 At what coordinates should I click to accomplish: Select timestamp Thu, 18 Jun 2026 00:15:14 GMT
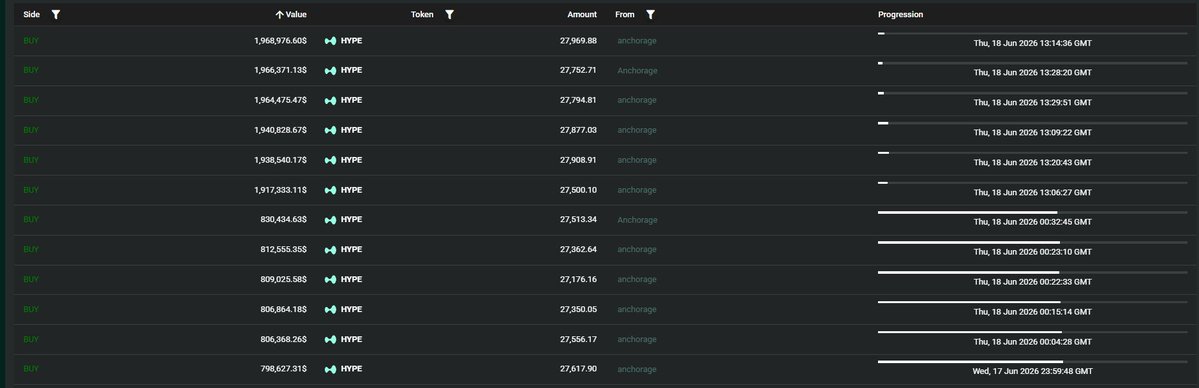point(1032,311)
